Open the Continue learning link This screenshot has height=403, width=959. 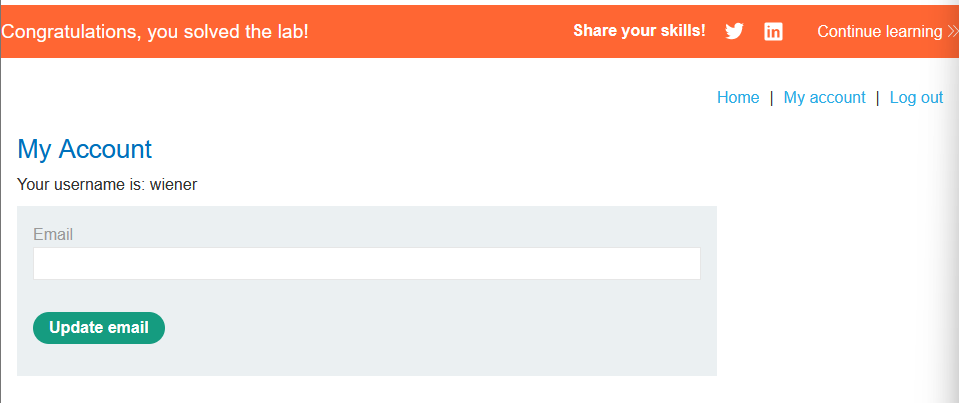click(x=879, y=31)
